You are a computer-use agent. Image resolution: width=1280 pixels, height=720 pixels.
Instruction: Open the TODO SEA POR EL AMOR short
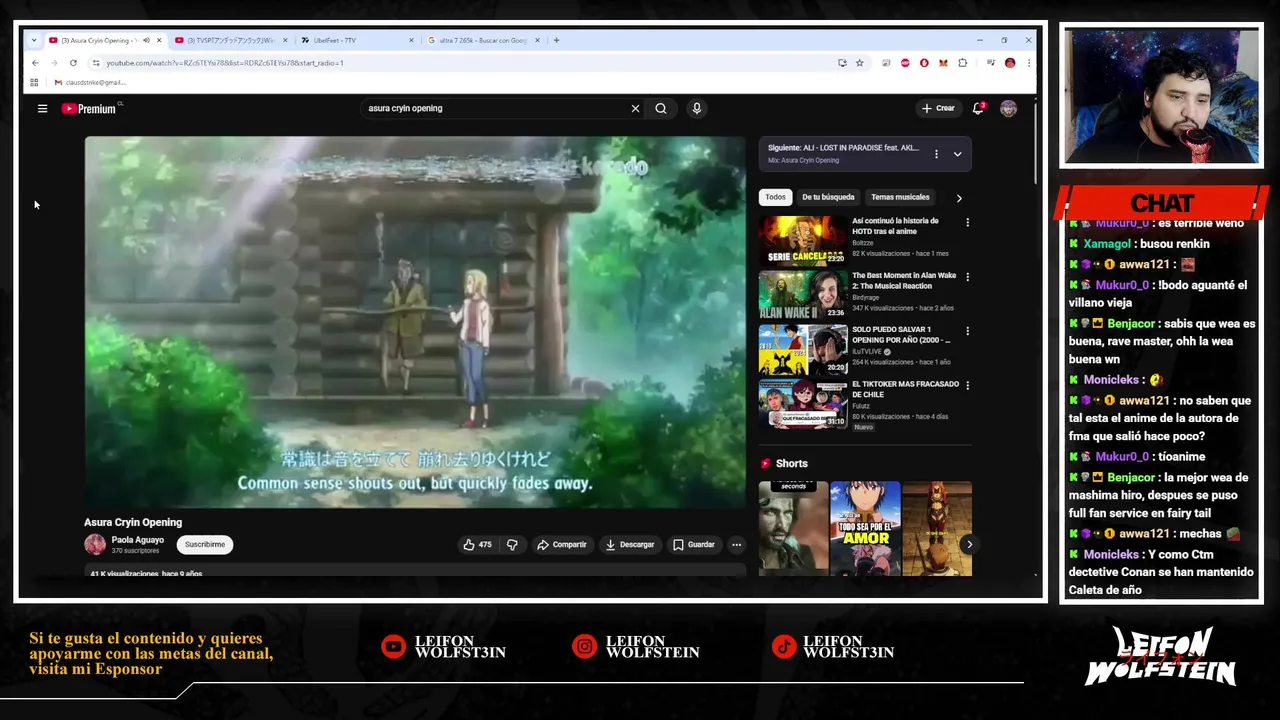point(865,528)
